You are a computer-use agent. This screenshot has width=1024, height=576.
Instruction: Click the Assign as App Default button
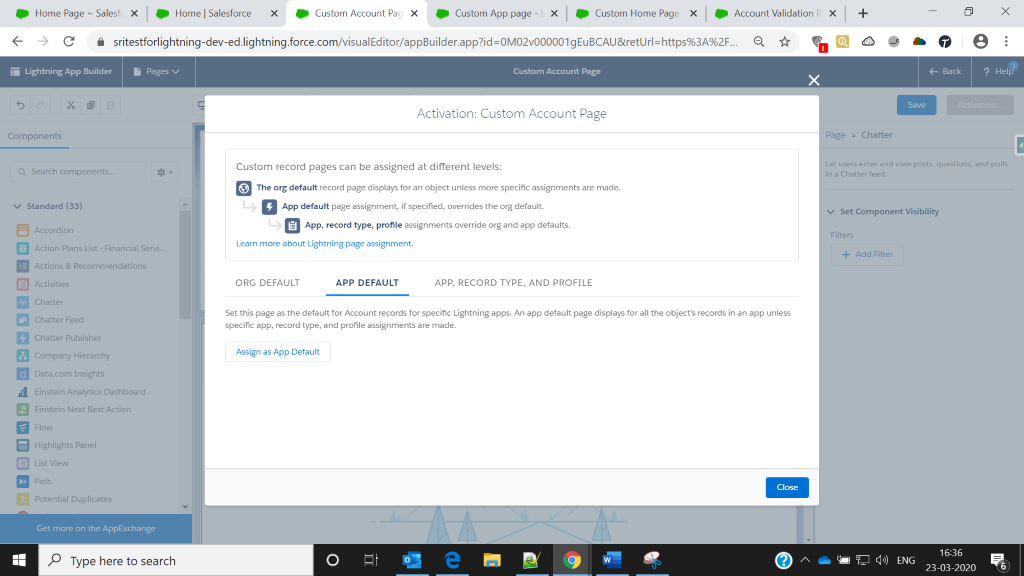(x=278, y=352)
